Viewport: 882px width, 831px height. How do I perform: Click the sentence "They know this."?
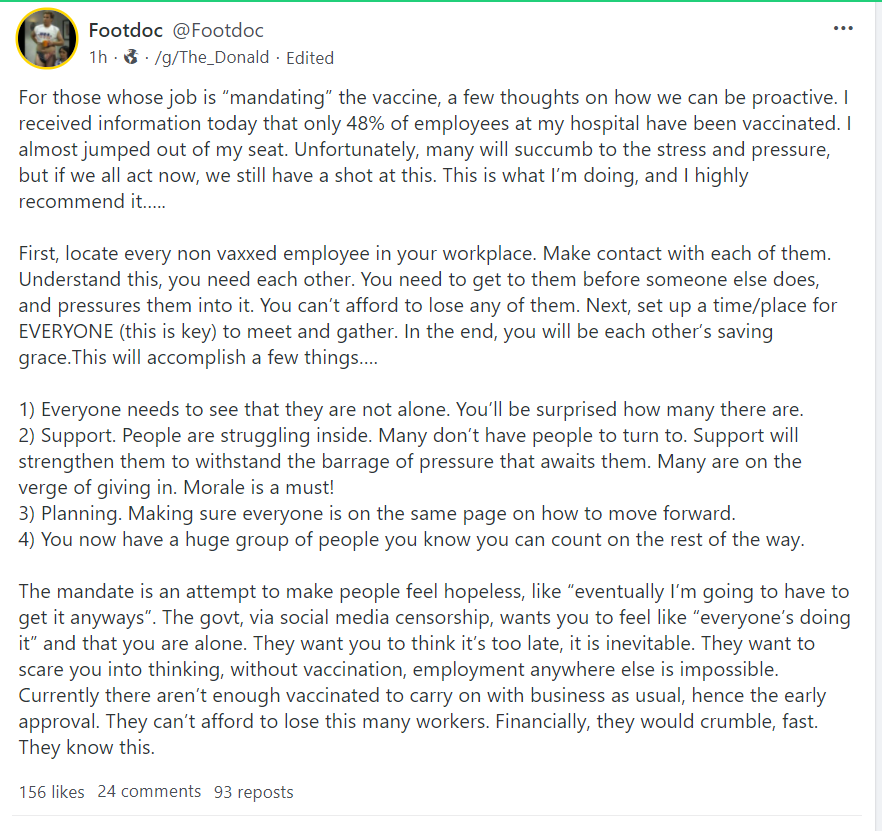85,747
